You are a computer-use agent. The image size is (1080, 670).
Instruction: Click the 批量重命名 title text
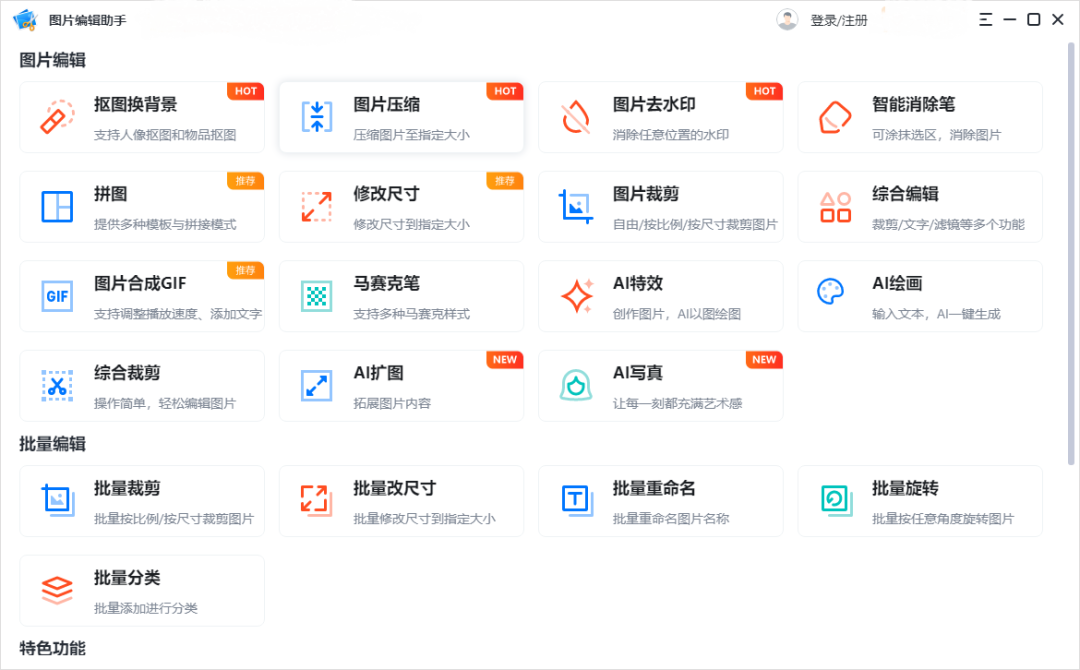pyautogui.click(x=654, y=488)
